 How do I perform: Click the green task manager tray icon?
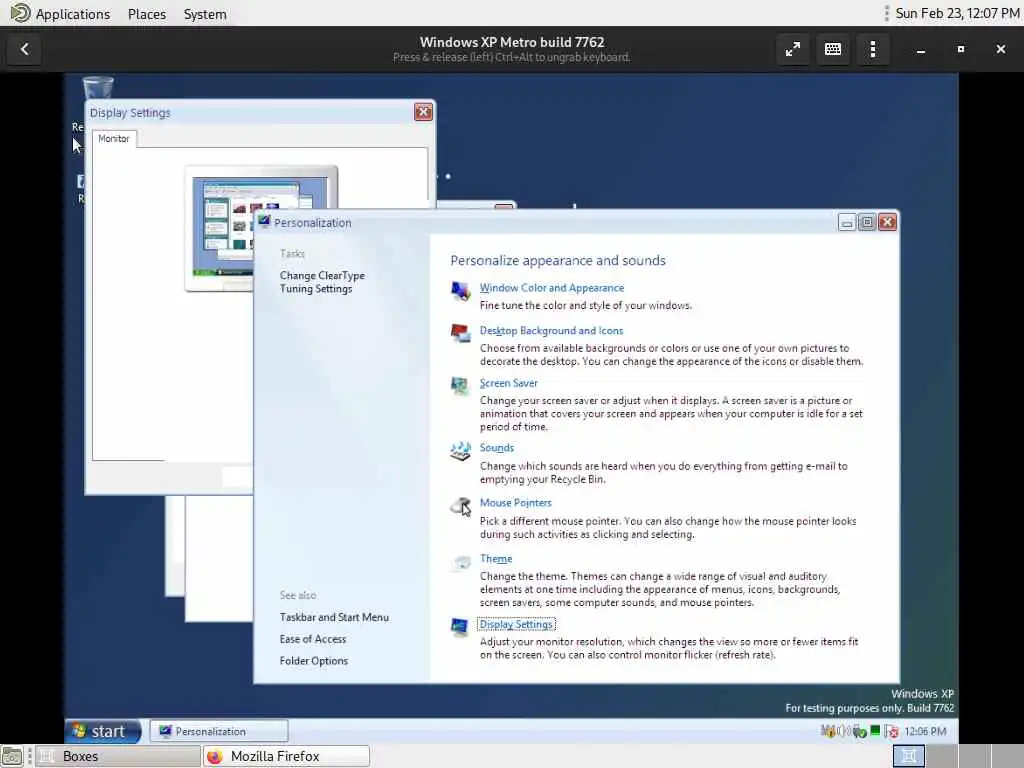875,731
